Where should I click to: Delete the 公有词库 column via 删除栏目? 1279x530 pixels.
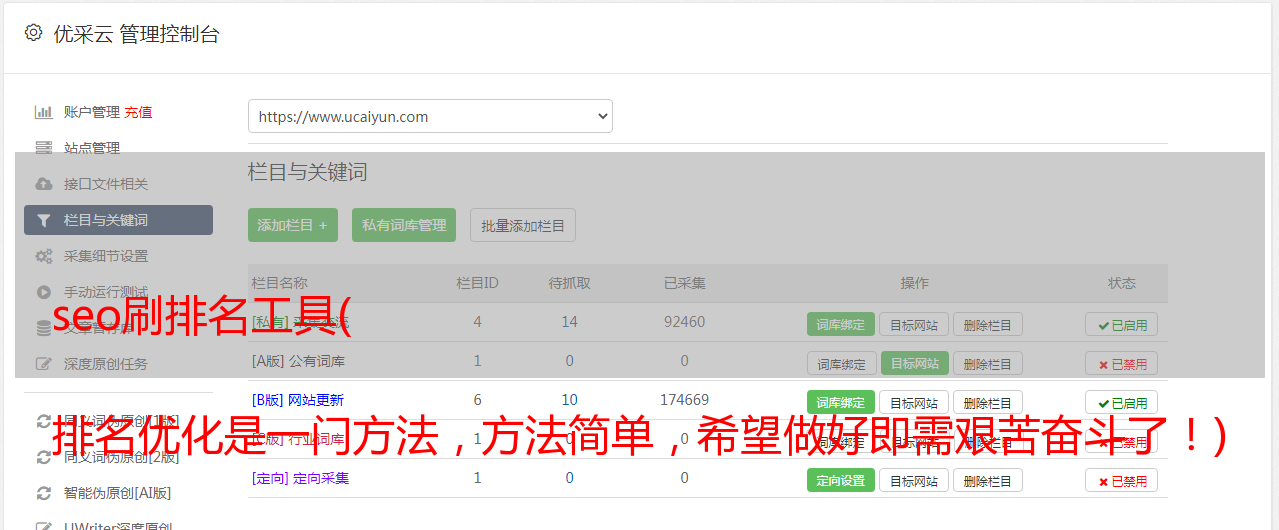pos(987,363)
